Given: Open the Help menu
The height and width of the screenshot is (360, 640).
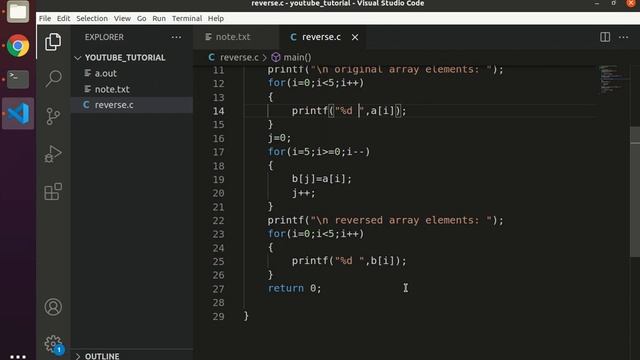Looking at the screenshot, I should point(216,18).
